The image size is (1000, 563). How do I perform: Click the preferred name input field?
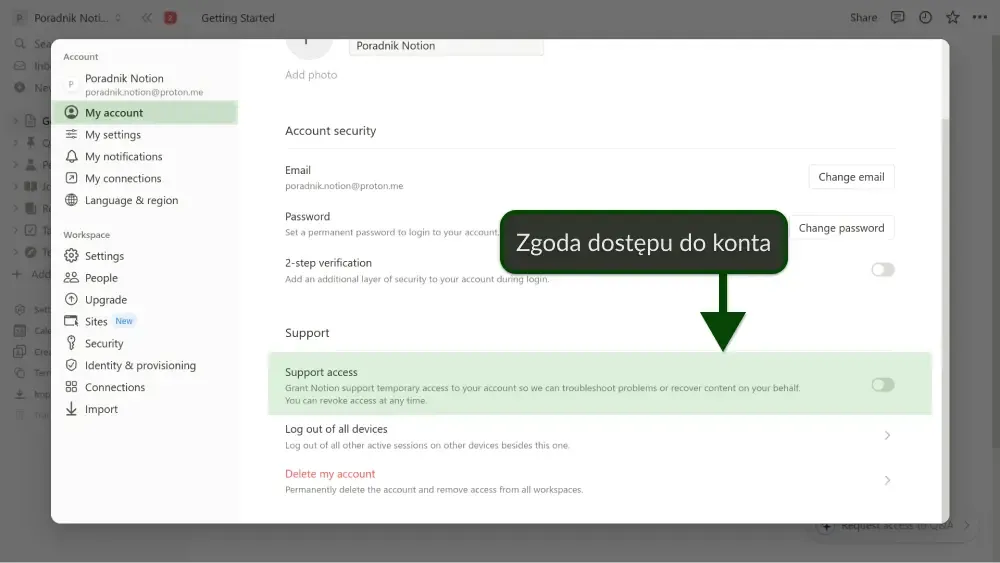[446, 46]
